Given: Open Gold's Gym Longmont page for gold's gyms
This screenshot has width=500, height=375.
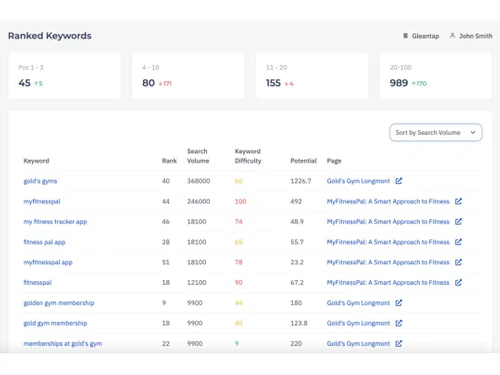Looking at the screenshot, I should point(358,181).
